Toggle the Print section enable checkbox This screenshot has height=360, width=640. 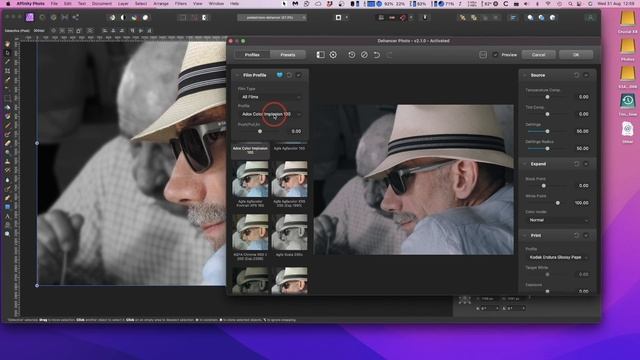[586, 236]
